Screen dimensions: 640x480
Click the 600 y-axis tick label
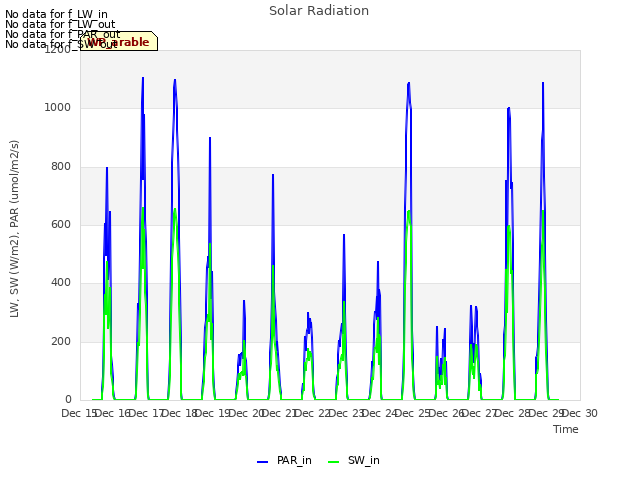[61, 225]
